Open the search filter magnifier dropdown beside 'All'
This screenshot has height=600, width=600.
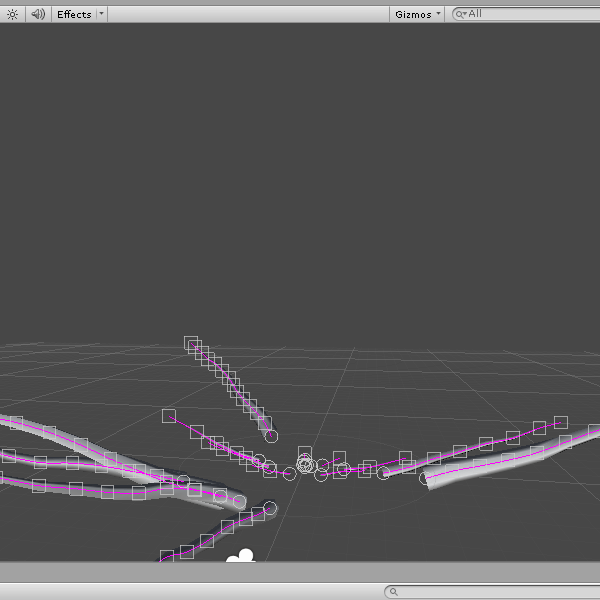[461, 14]
